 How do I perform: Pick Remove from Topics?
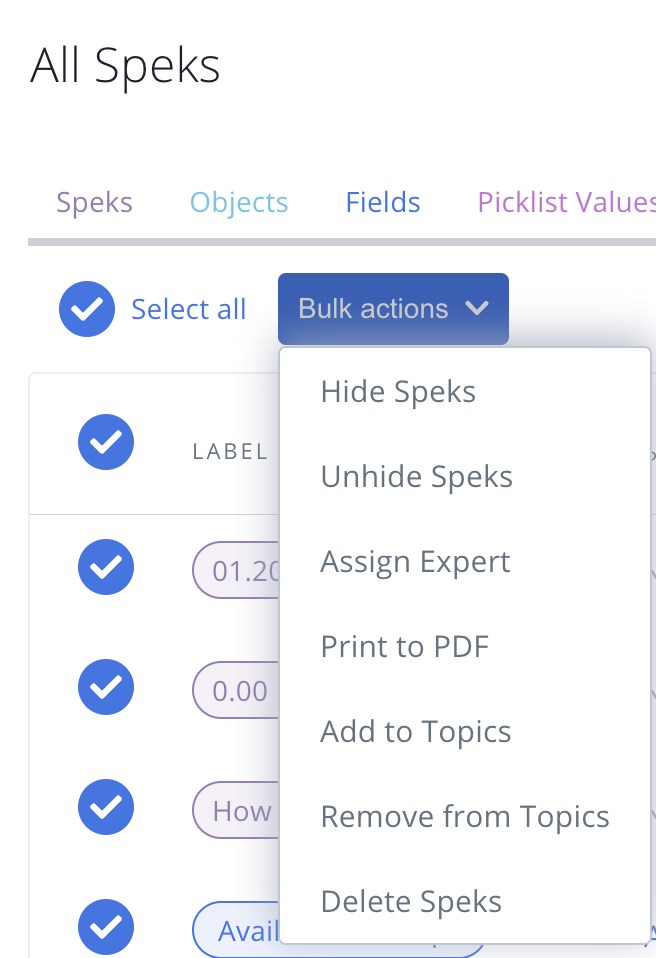pyautogui.click(x=465, y=816)
